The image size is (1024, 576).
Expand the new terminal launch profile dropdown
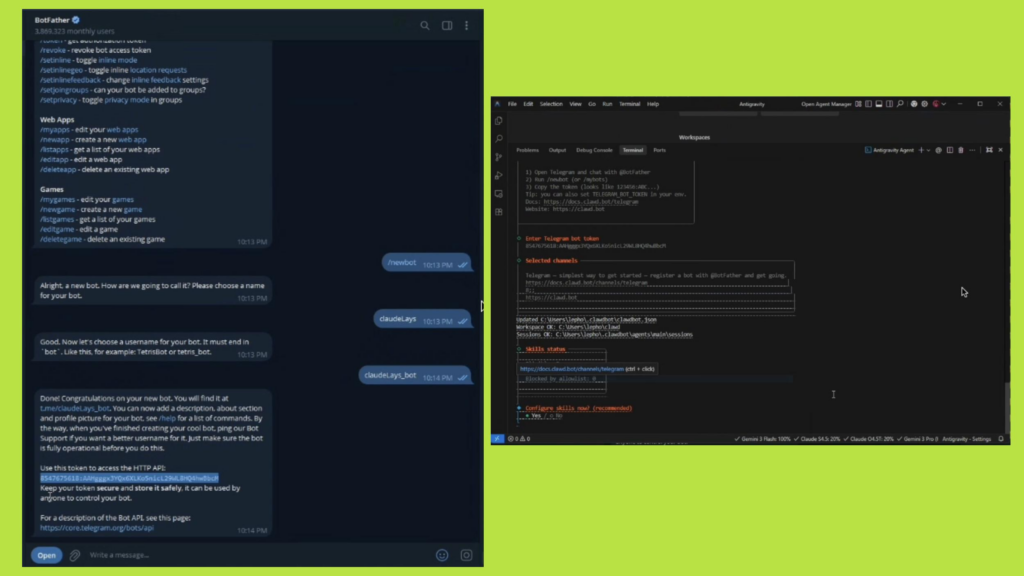coord(929,150)
